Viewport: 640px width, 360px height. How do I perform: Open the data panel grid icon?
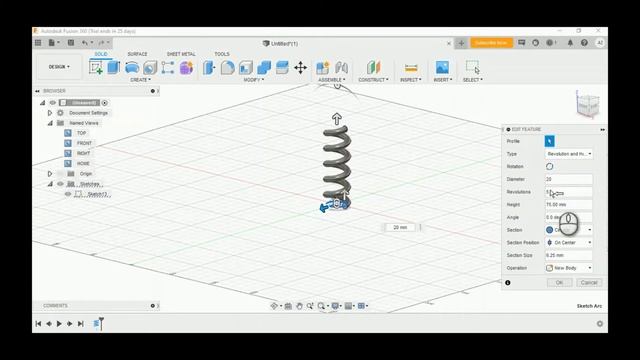tap(38, 42)
